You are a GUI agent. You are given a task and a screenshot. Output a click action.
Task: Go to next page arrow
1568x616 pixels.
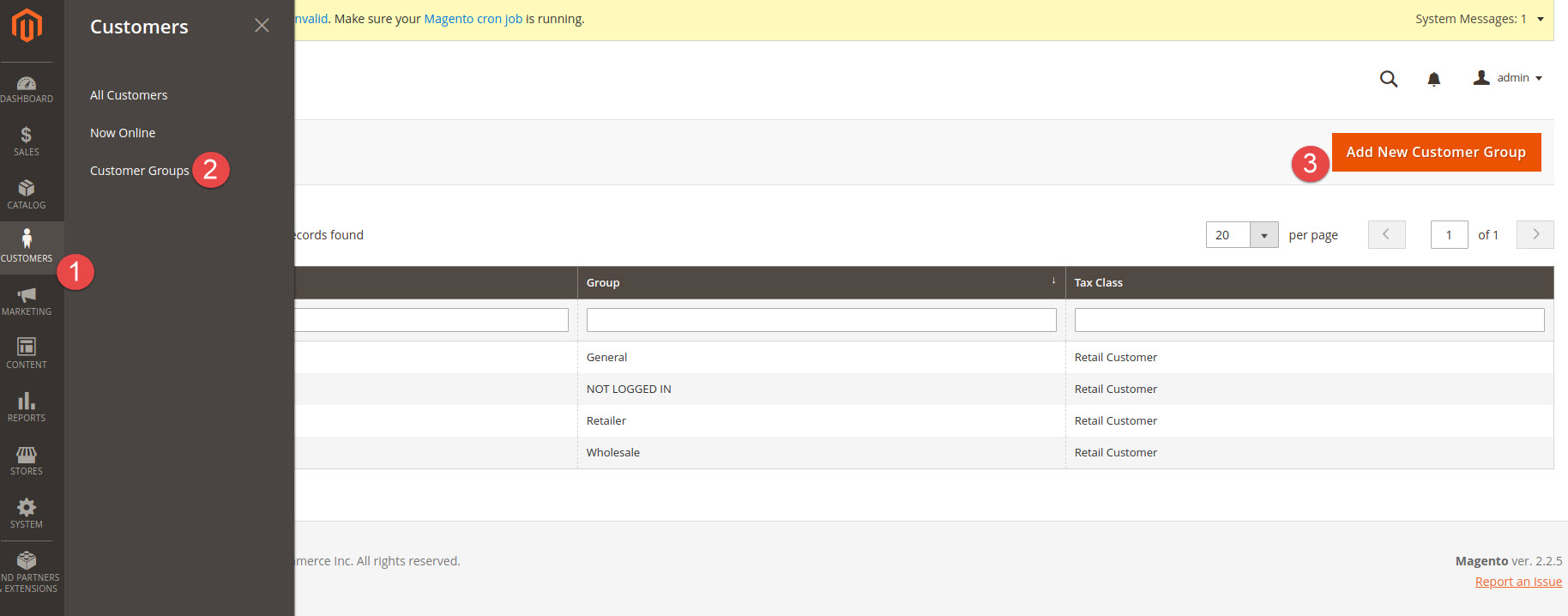click(x=1535, y=234)
